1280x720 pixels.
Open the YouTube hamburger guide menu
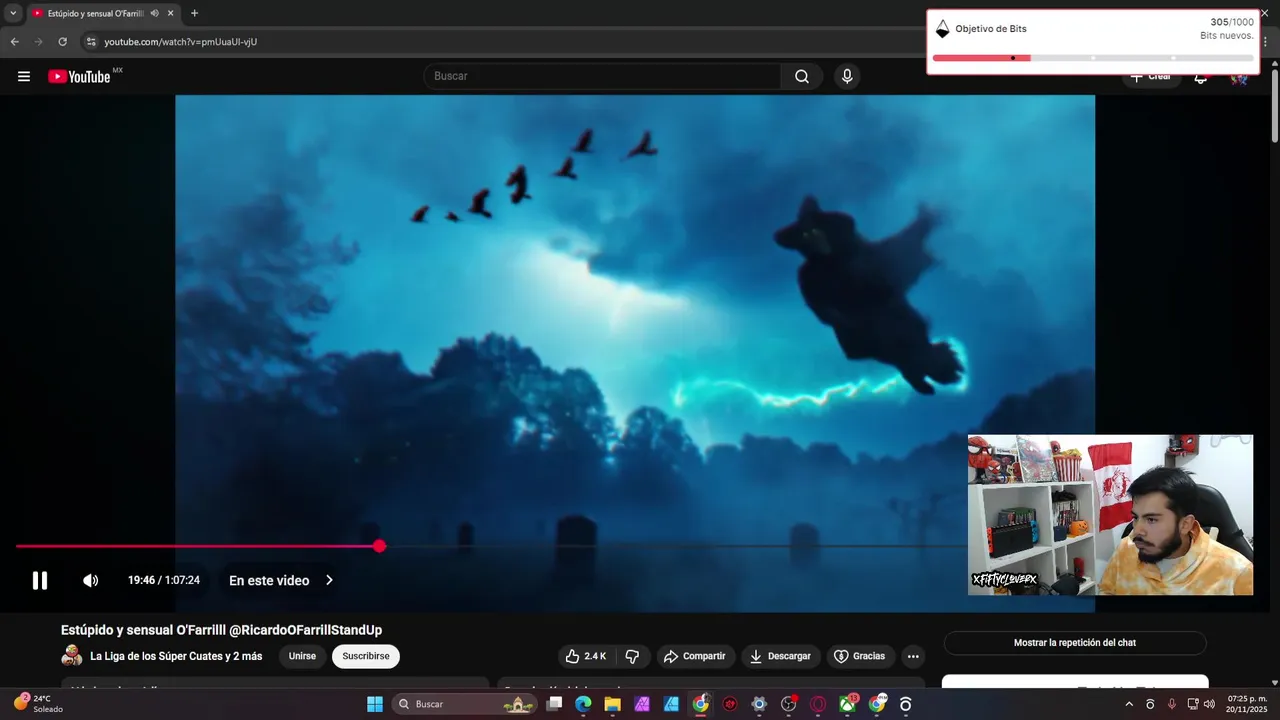[24, 76]
